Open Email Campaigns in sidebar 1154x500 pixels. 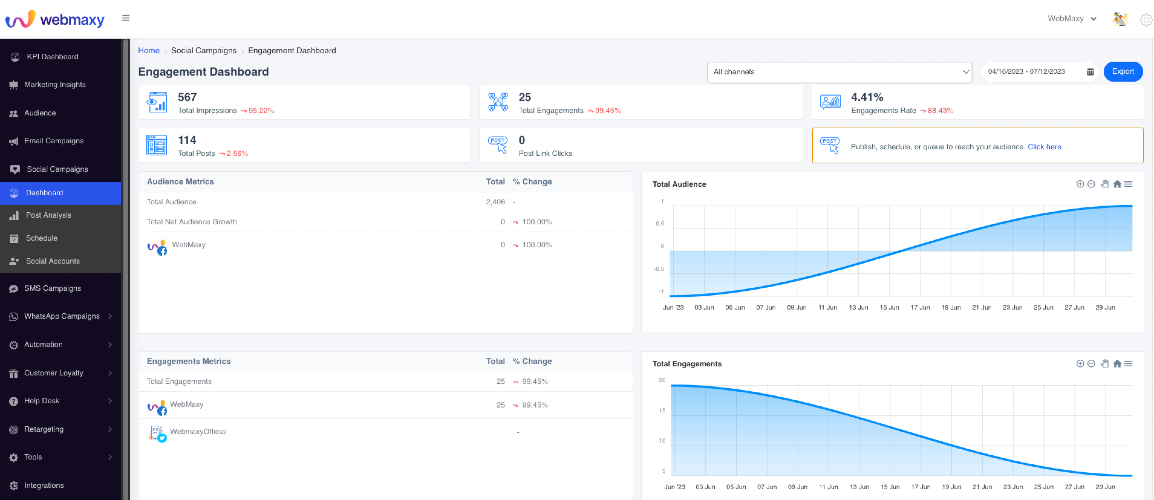(60, 141)
